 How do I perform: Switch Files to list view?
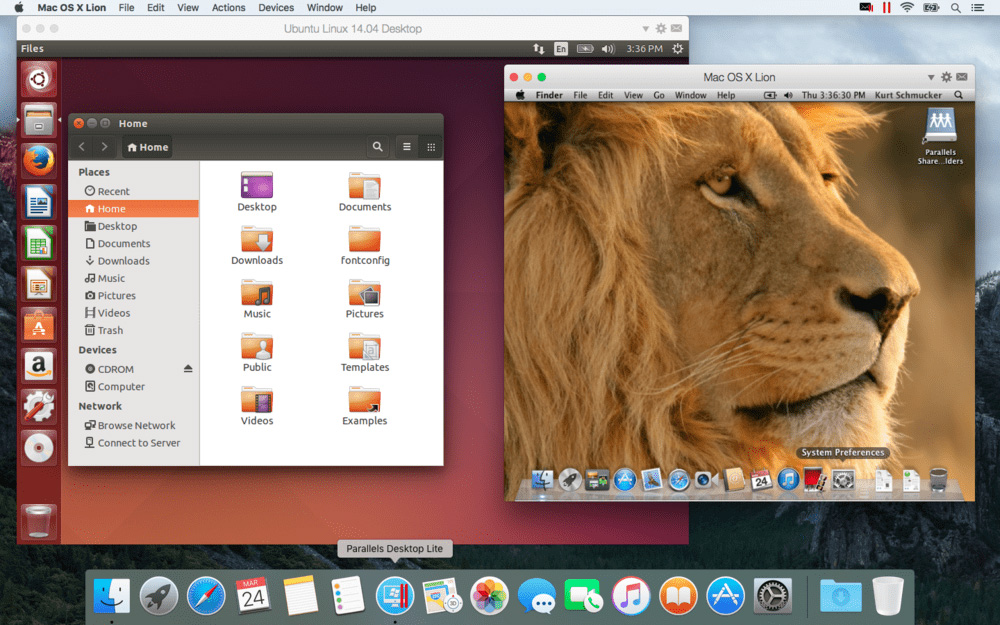coord(407,147)
